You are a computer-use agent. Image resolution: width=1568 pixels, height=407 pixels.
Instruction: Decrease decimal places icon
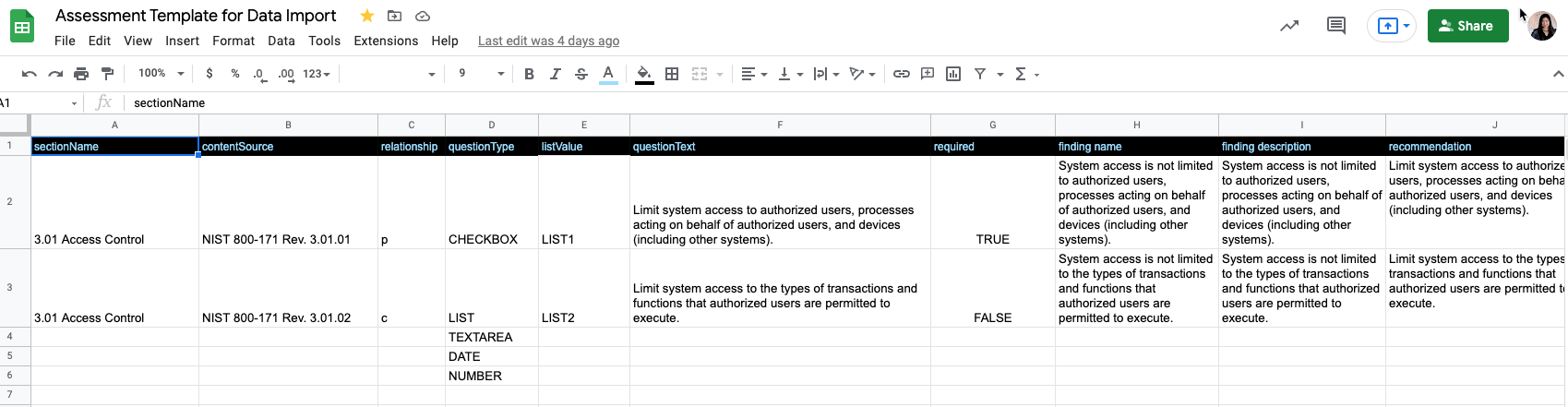pos(260,74)
